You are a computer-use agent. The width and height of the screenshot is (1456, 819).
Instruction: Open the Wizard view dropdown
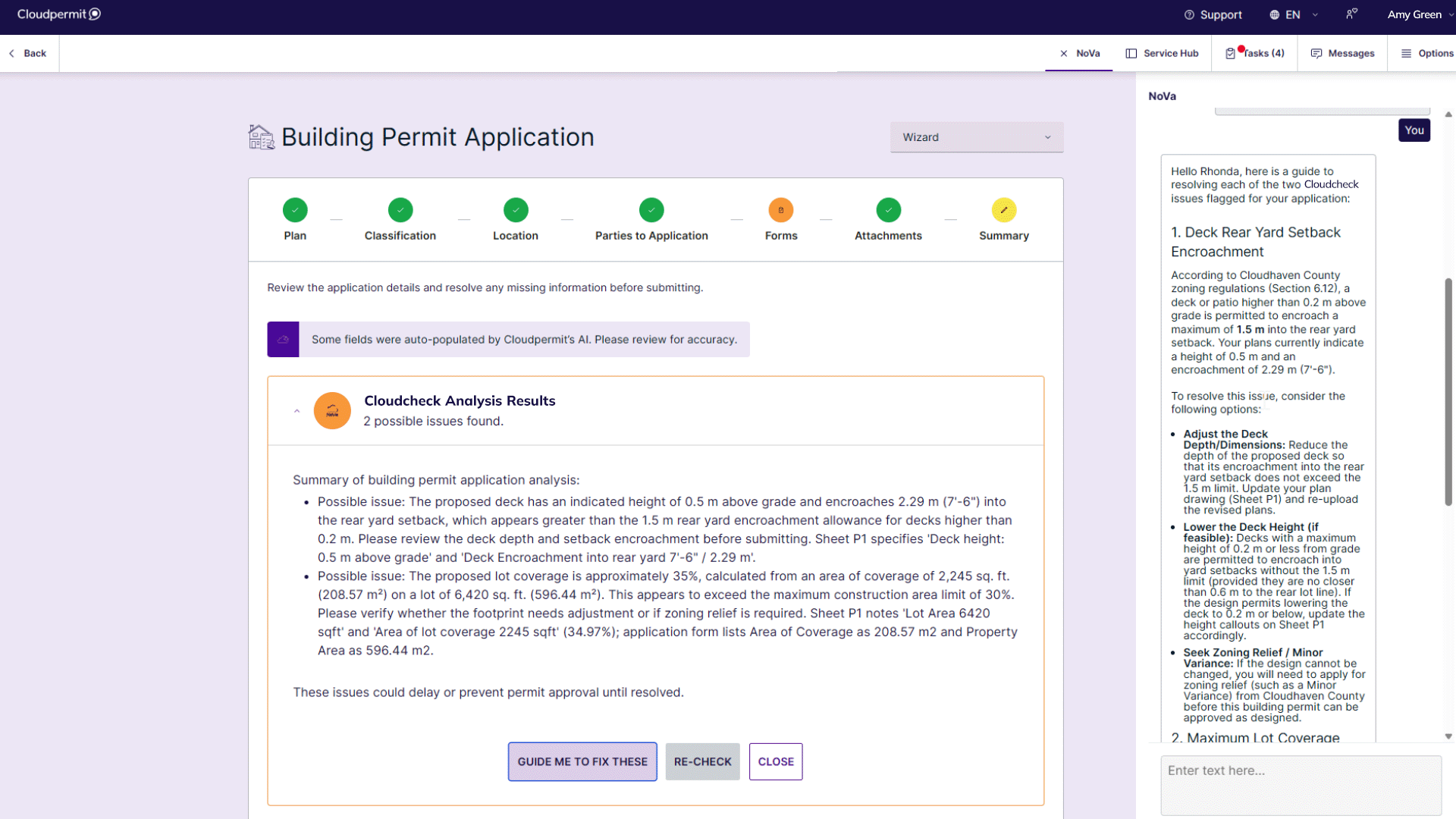(x=977, y=137)
